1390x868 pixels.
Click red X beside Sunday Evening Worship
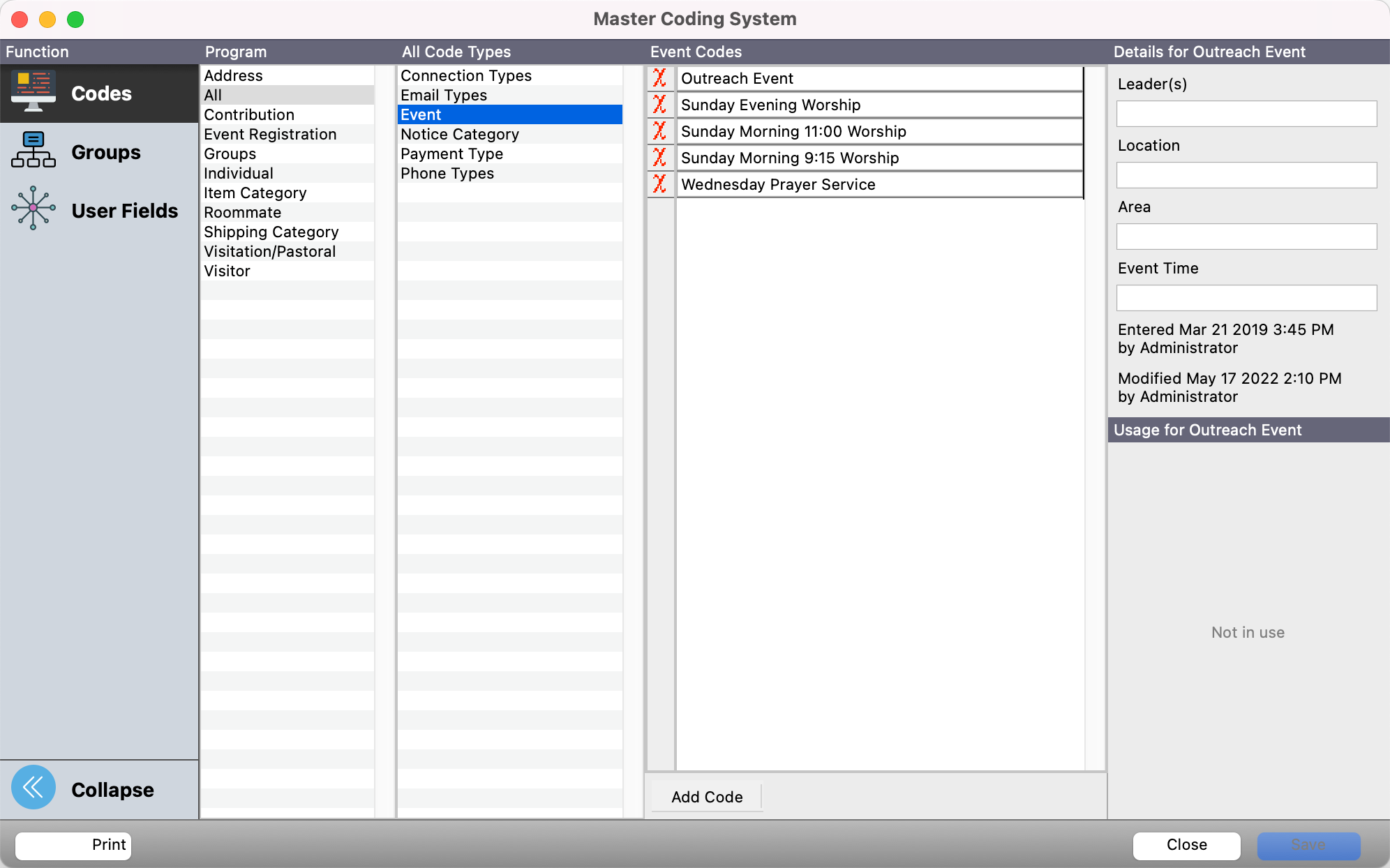659,105
